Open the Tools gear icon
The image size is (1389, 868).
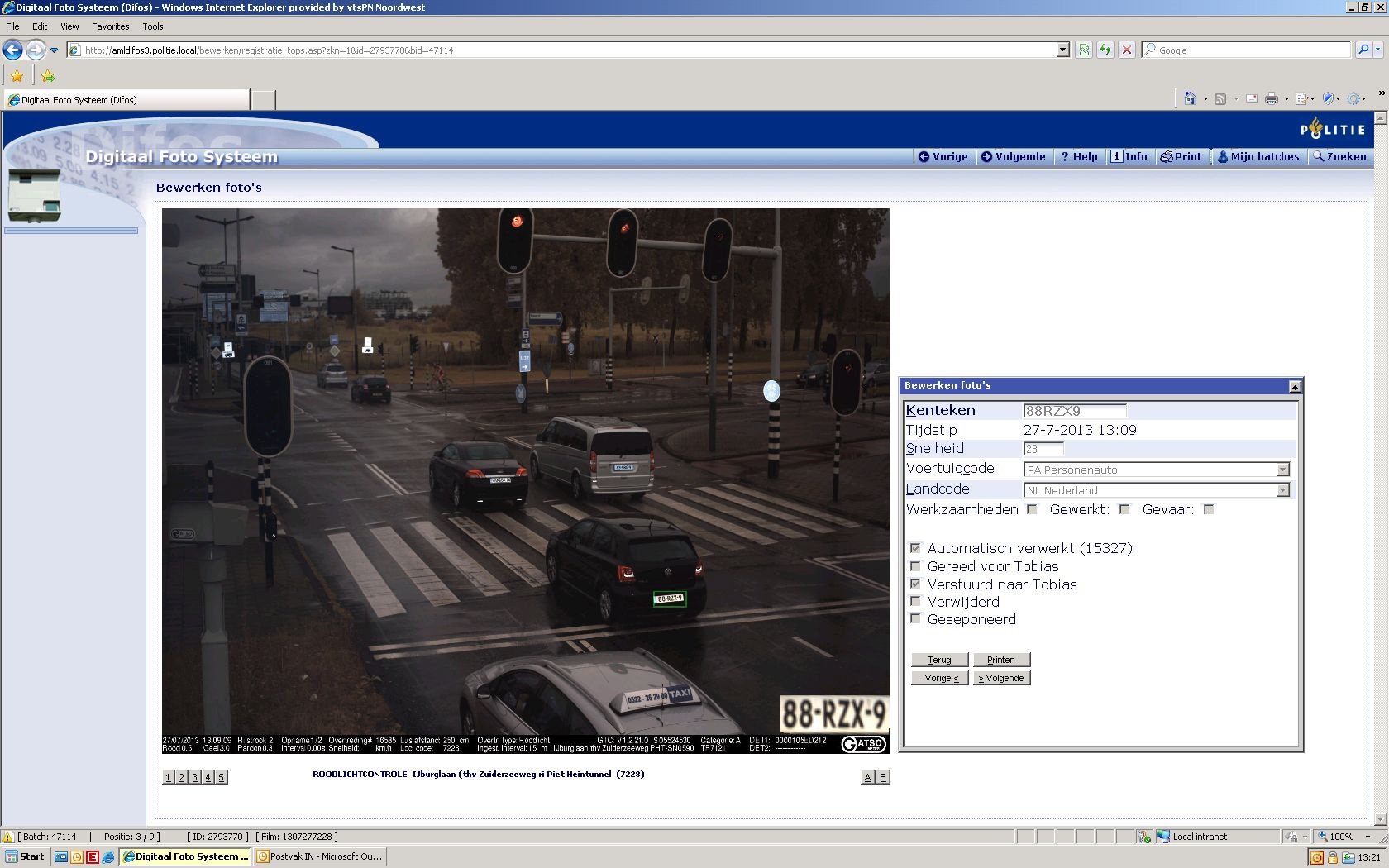pos(1353,98)
